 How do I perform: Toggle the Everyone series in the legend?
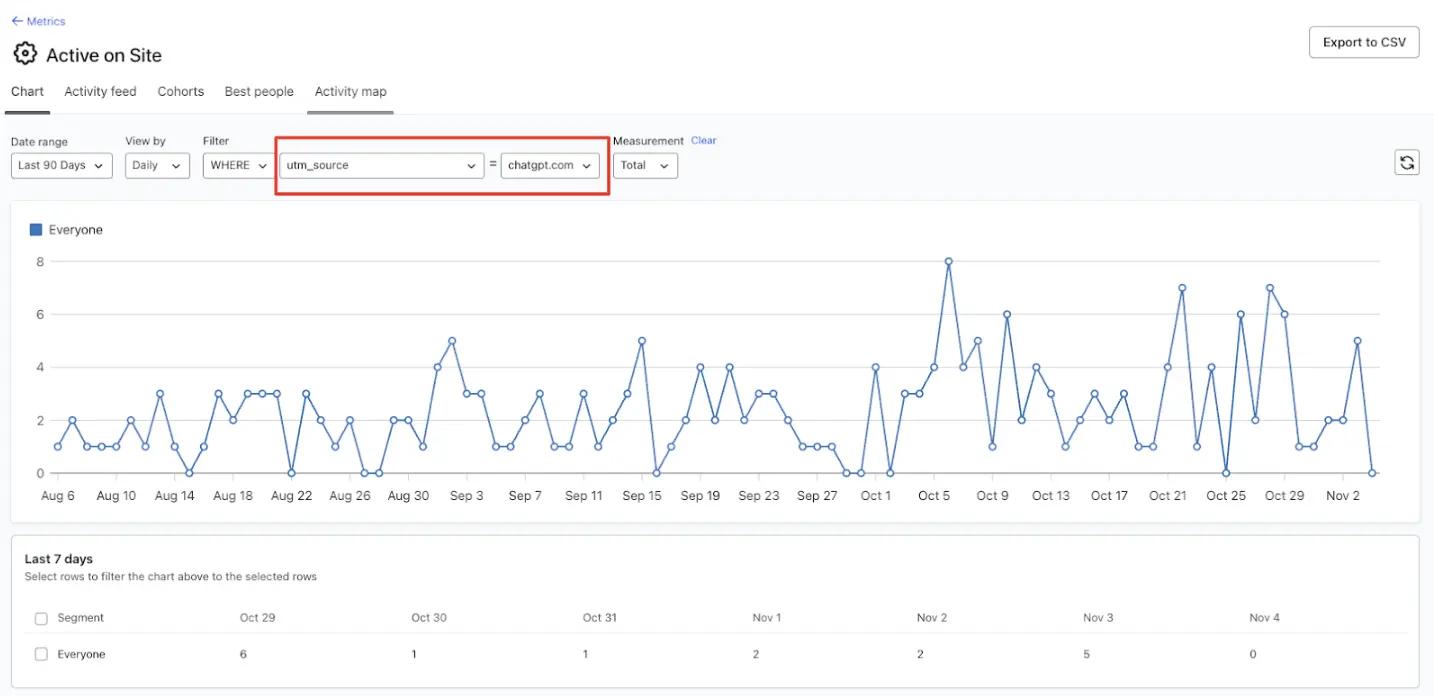click(x=75, y=229)
